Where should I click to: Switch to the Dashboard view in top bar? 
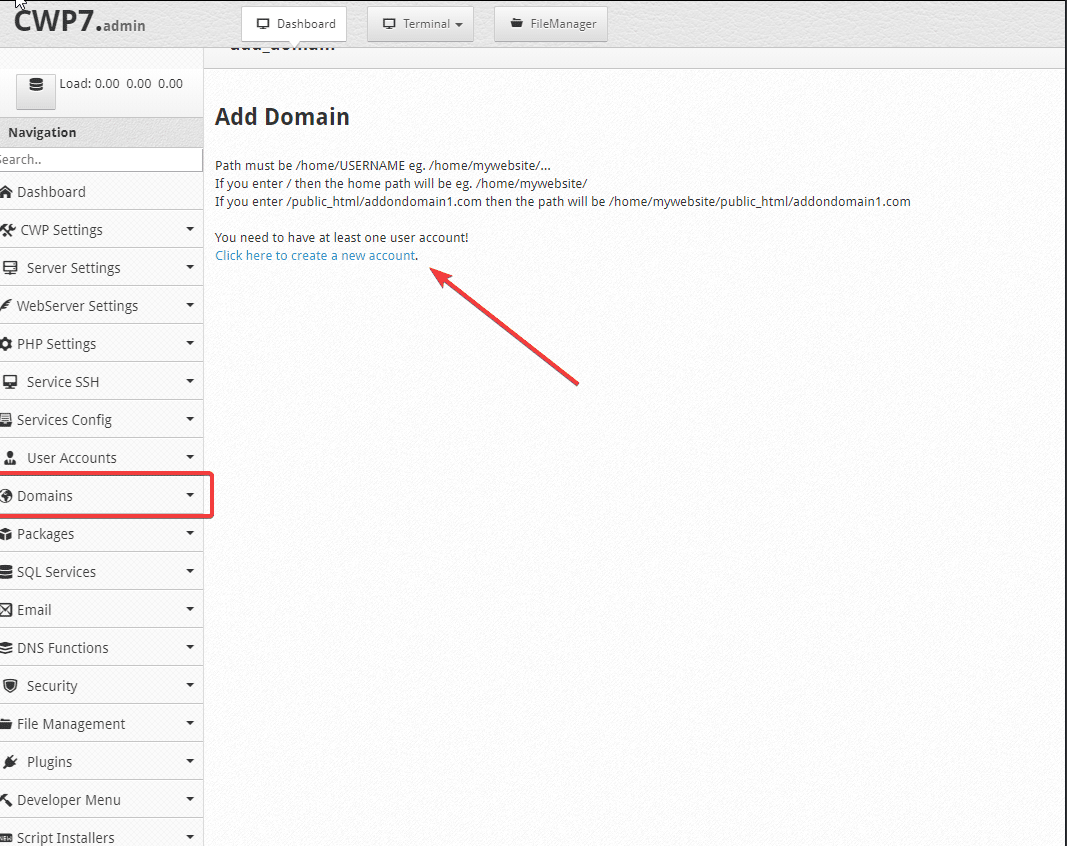293,23
